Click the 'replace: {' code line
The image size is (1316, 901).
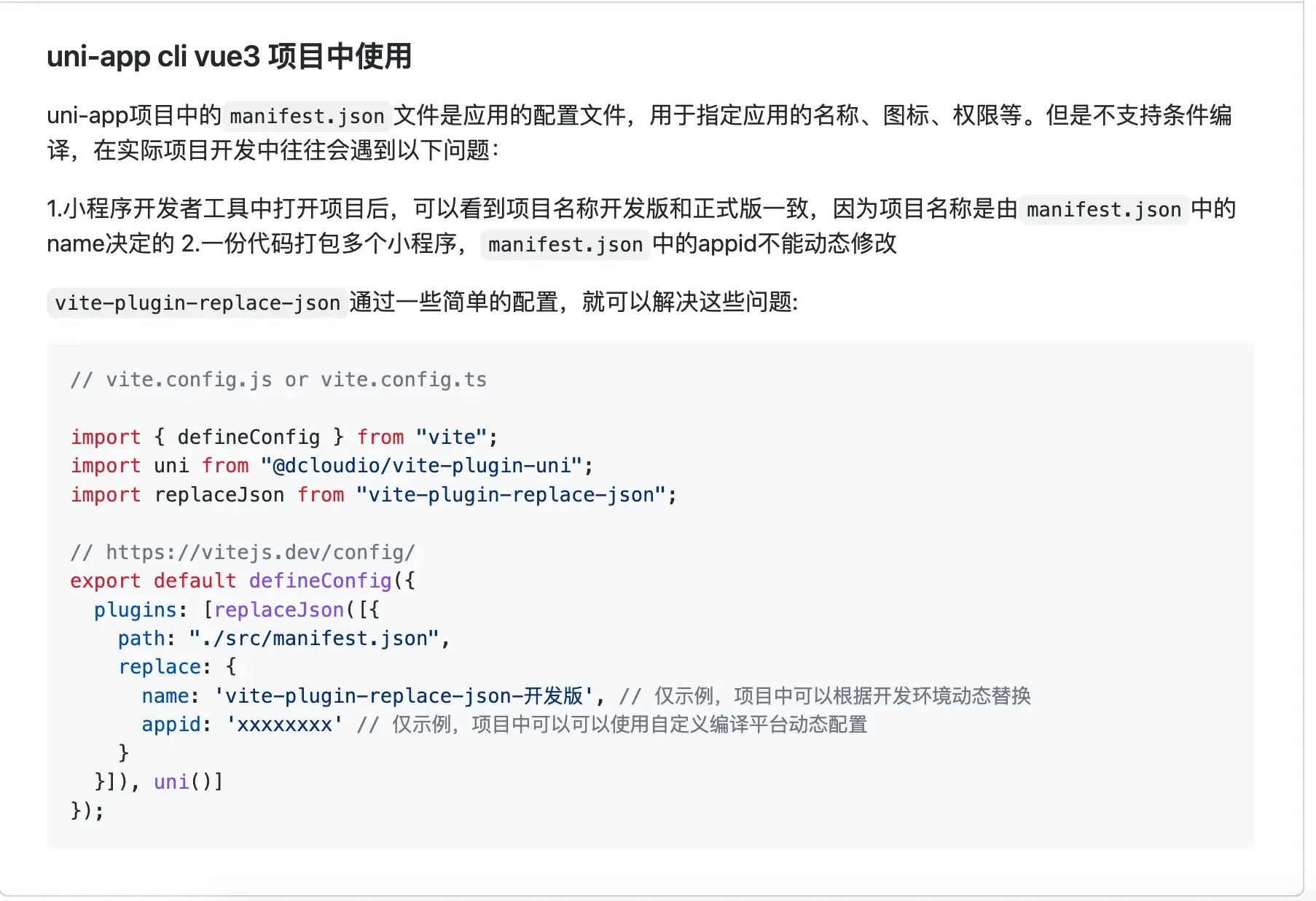(x=177, y=666)
